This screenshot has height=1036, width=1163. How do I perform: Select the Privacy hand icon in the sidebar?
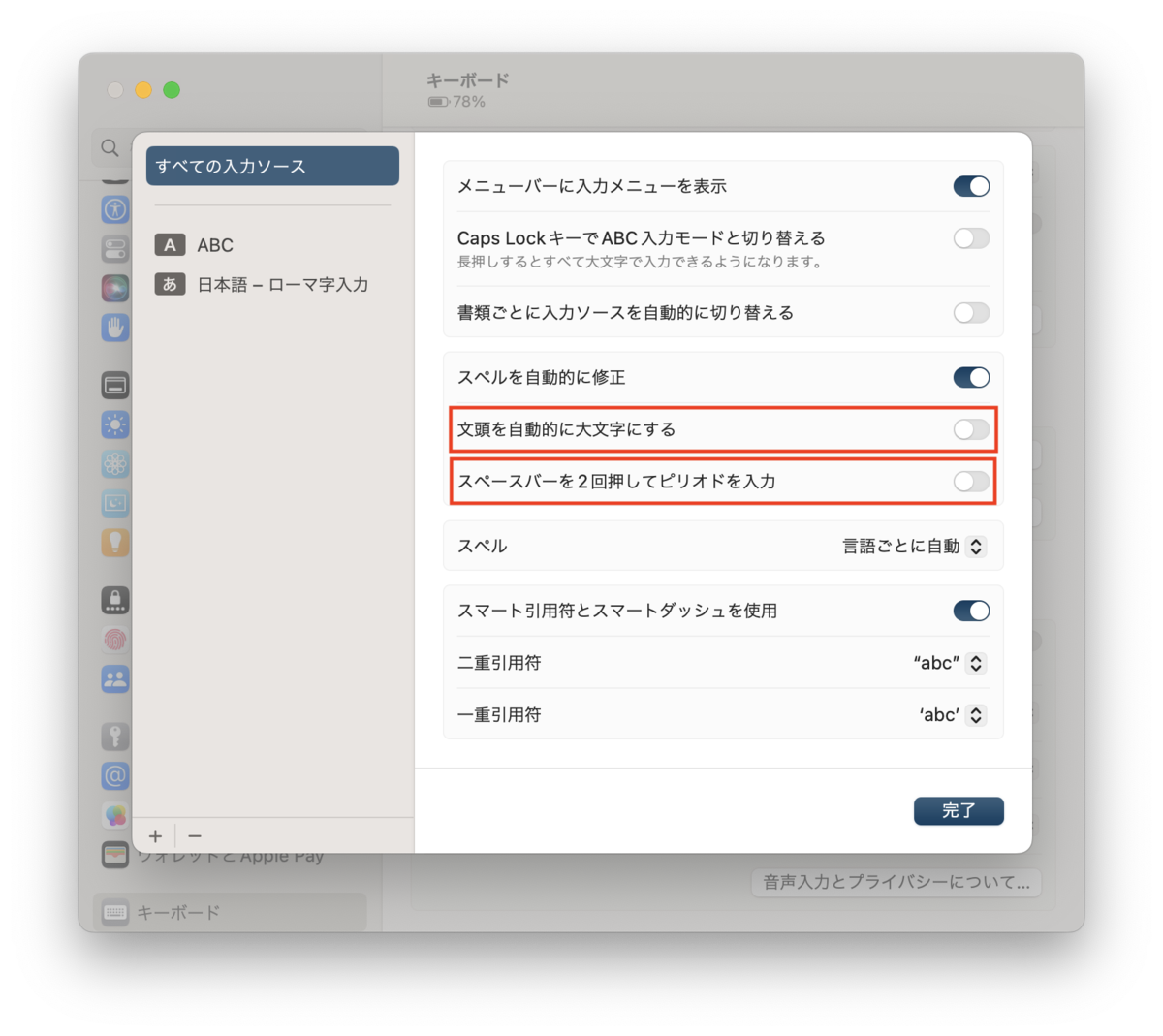pos(115,327)
